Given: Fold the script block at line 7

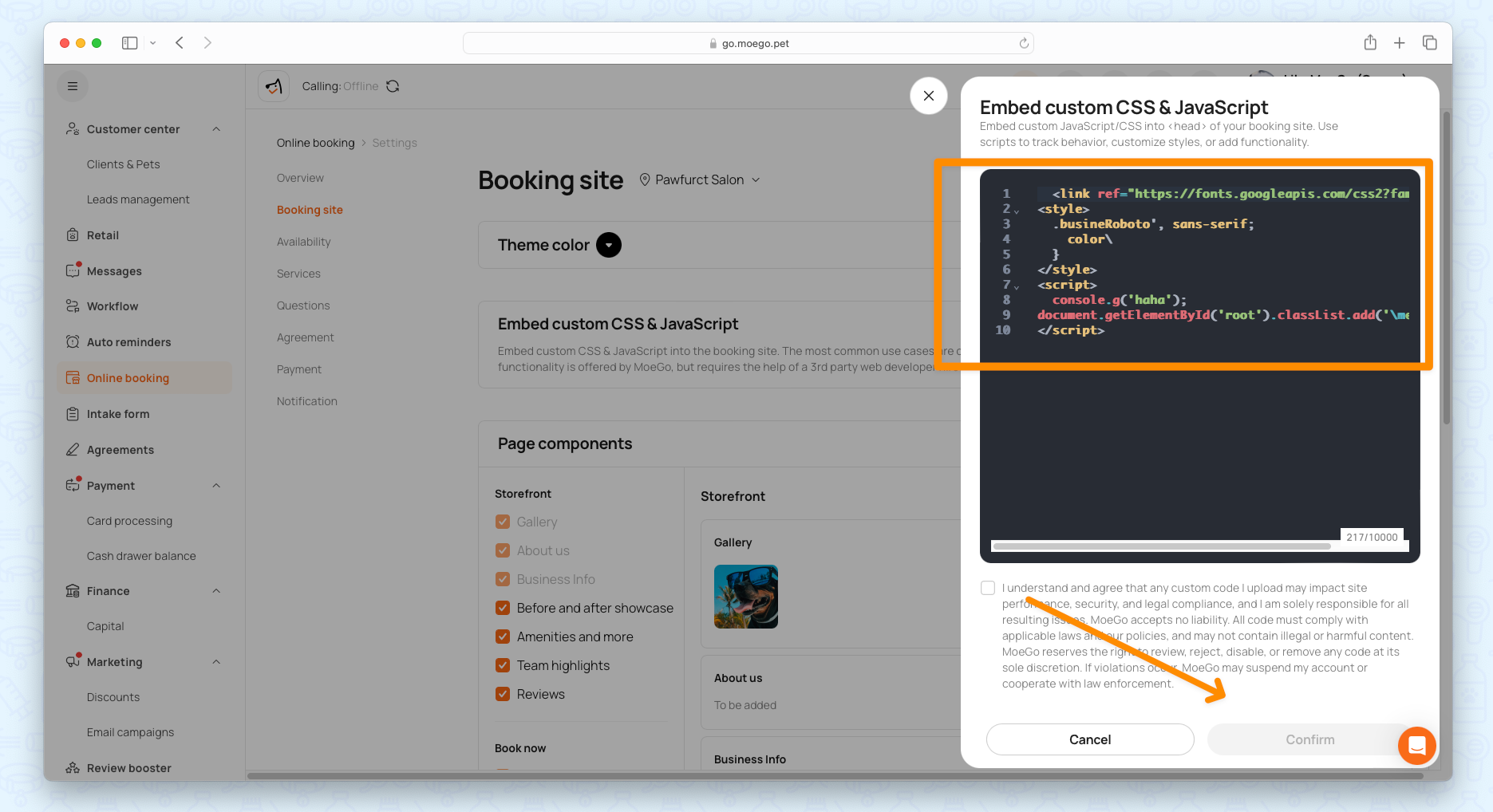Looking at the screenshot, I should click(x=1017, y=287).
